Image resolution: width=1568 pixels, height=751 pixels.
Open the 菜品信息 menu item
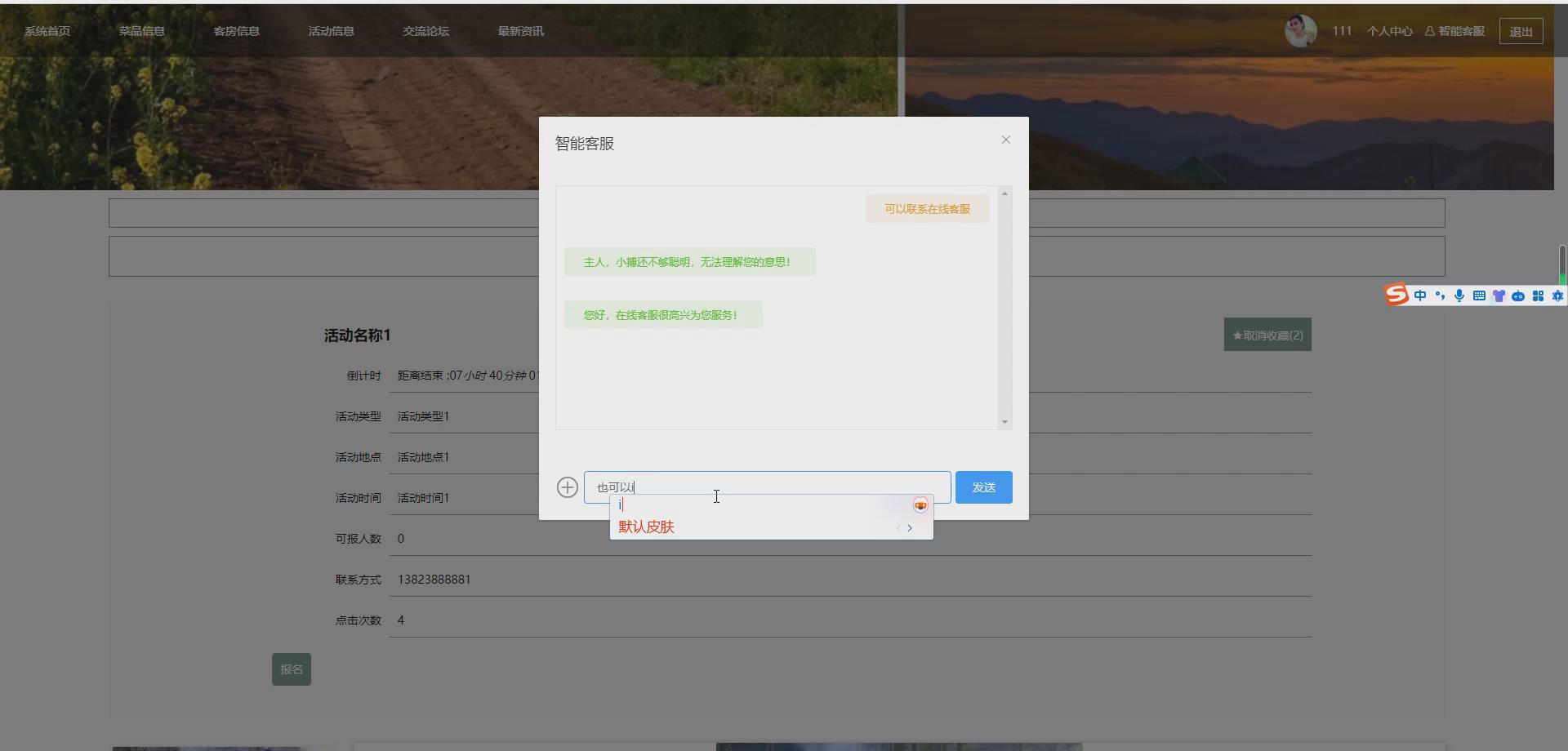(141, 31)
